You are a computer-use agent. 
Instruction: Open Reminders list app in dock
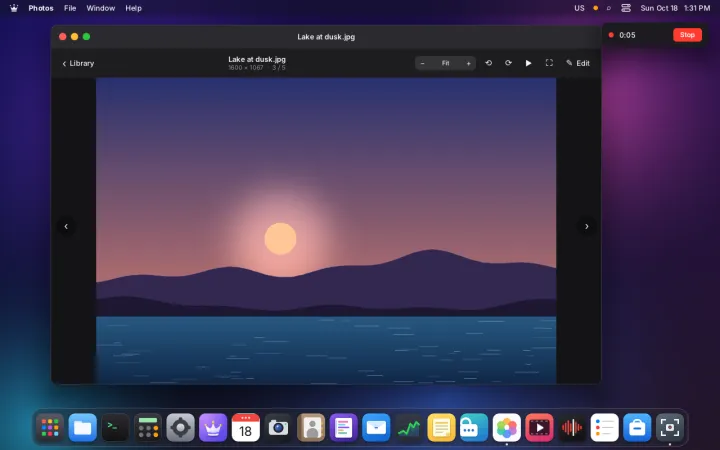click(604, 428)
